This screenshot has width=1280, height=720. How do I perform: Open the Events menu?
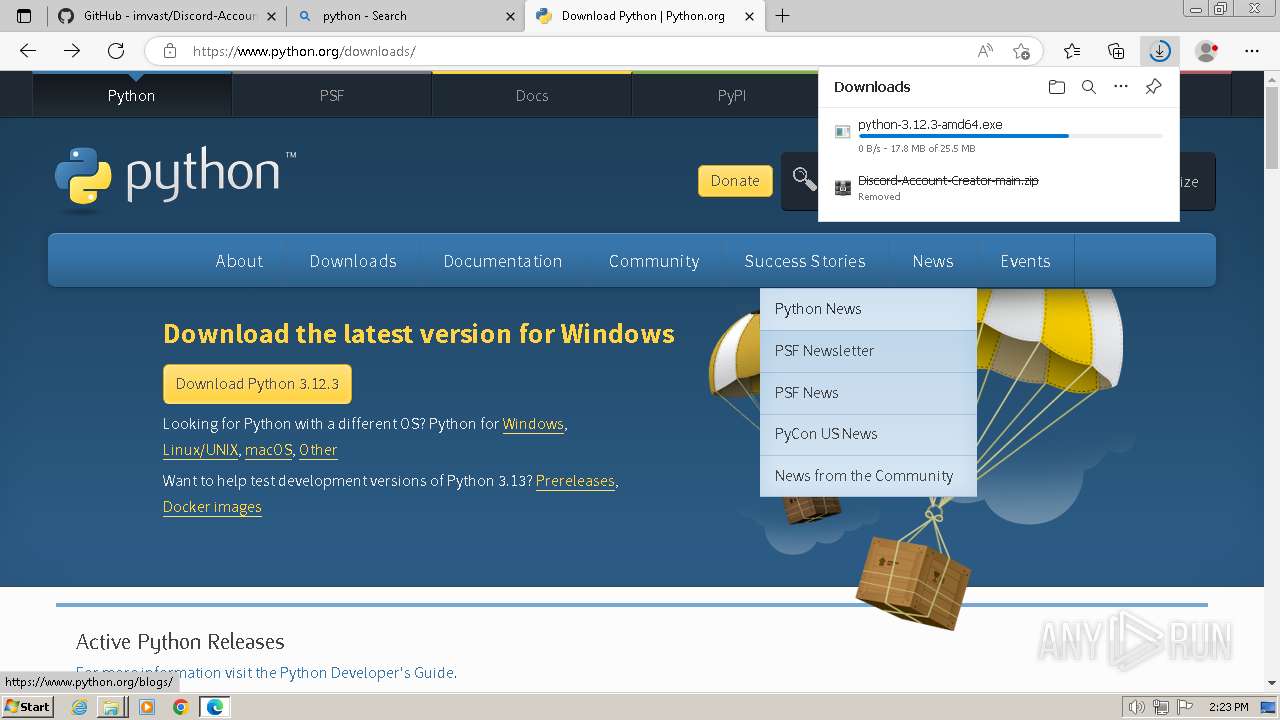click(x=1025, y=261)
